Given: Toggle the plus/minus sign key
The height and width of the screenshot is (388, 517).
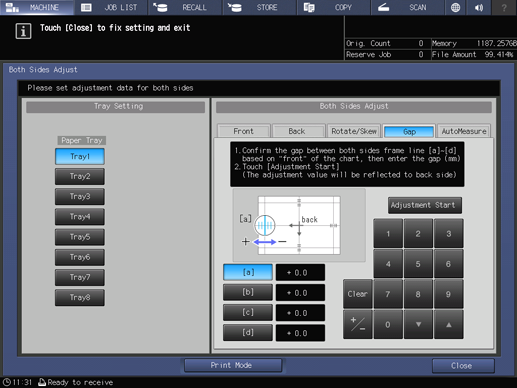Looking at the screenshot, I should coord(358,324).
